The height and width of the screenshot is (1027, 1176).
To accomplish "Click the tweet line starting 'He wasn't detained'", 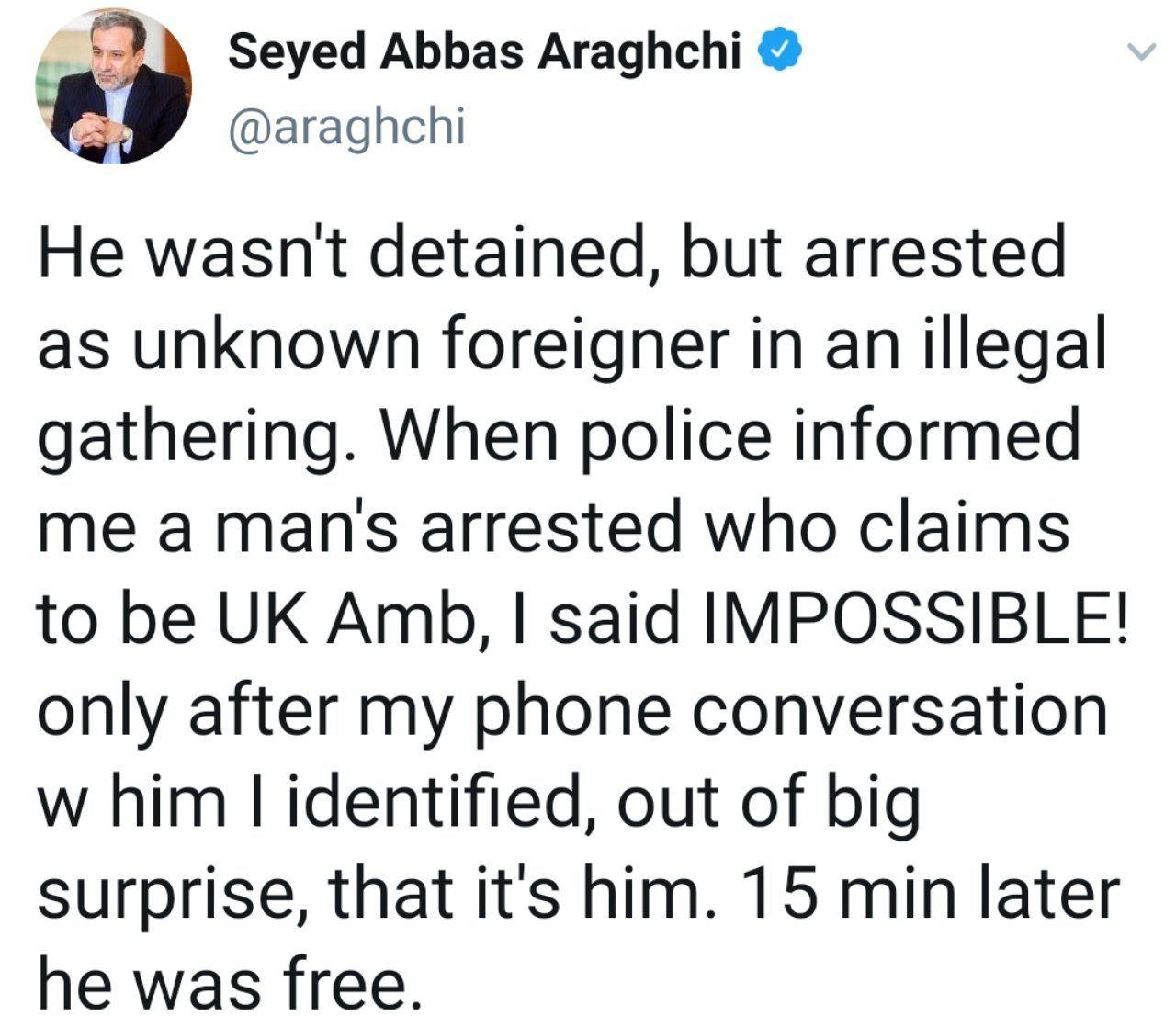I will [x=552, y=254].
